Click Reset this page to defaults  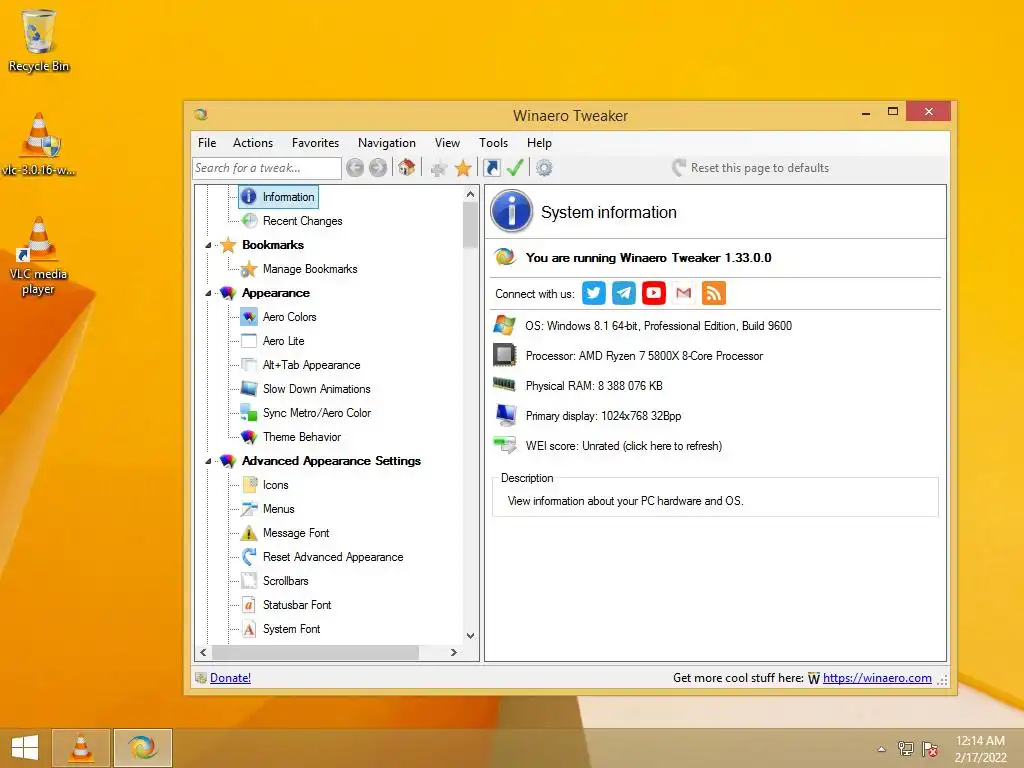(751, 168)
